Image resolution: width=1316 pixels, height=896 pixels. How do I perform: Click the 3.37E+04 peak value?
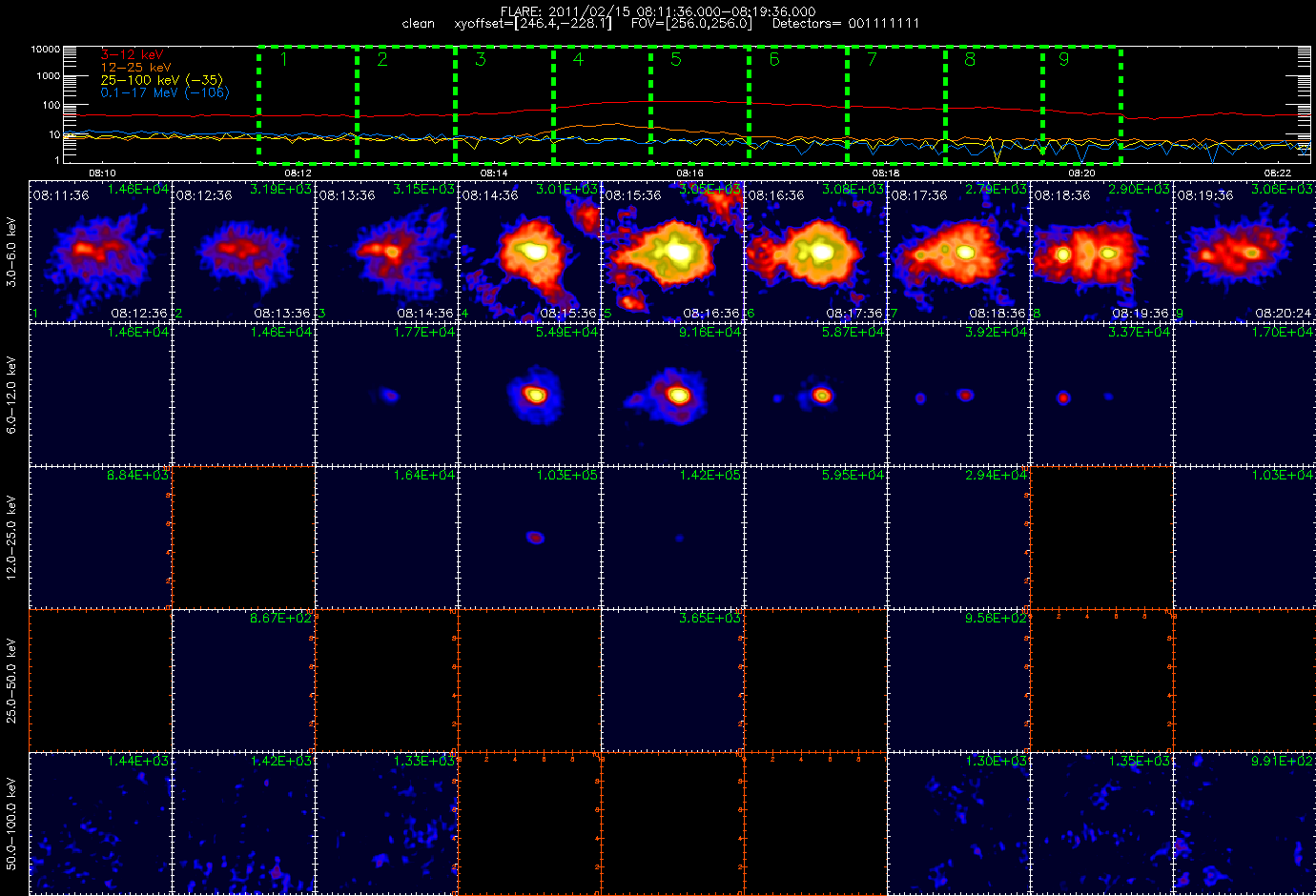pos(1140,332)
